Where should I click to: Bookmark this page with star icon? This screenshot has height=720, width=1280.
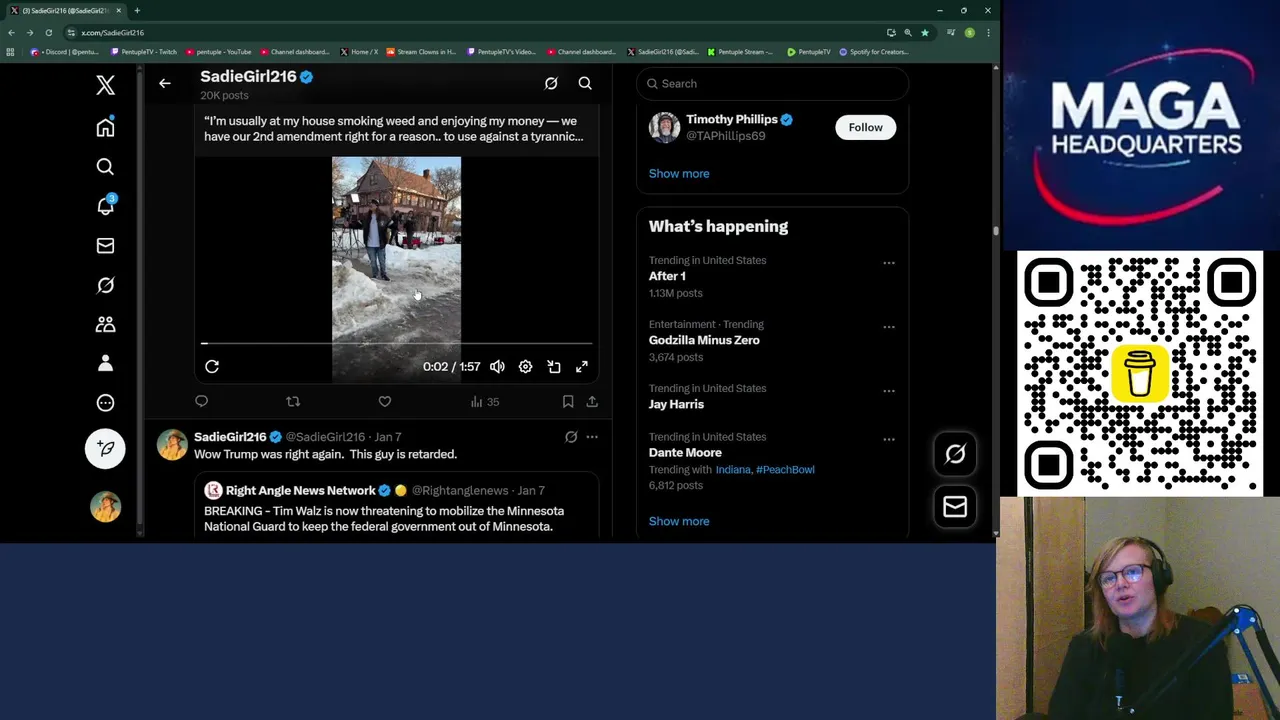point(925,32)
